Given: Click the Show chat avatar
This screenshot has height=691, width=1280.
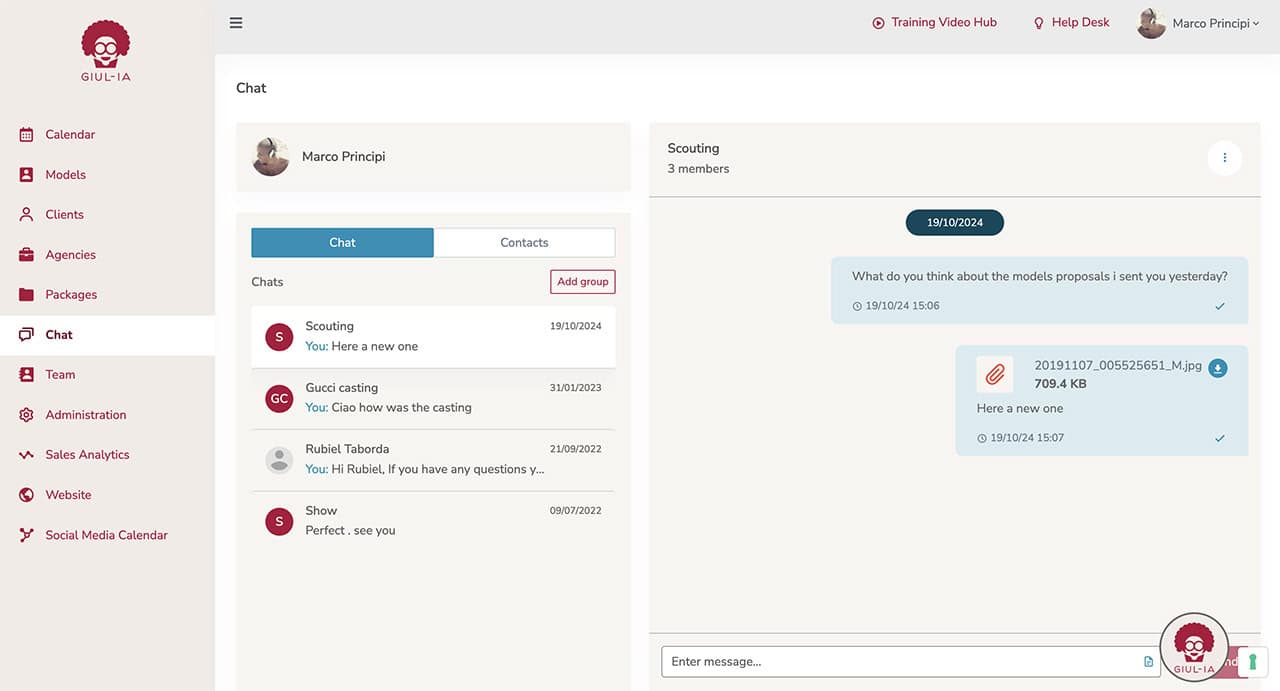Looking at the screenshot, I should pyautogui.click(x=279, y=521).
